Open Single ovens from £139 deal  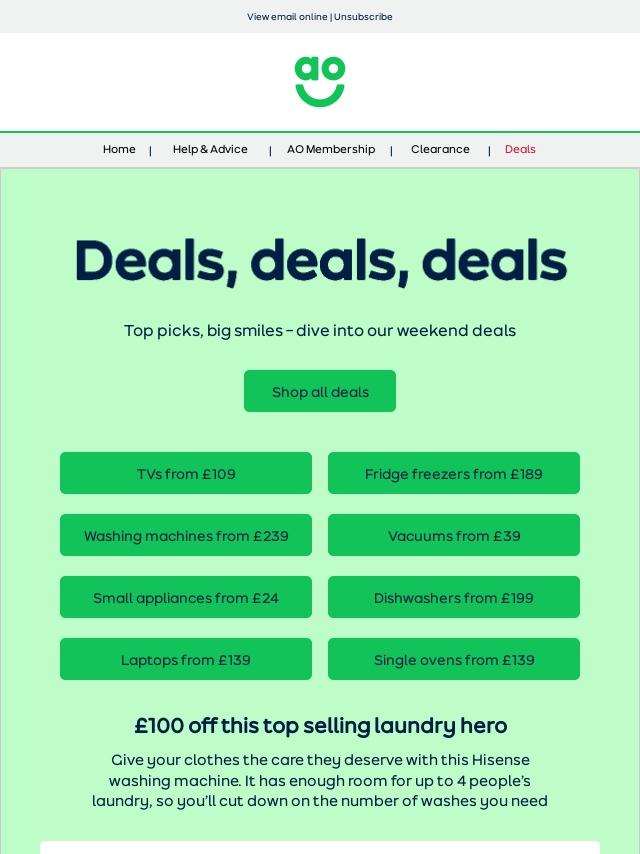pos(454,659)
